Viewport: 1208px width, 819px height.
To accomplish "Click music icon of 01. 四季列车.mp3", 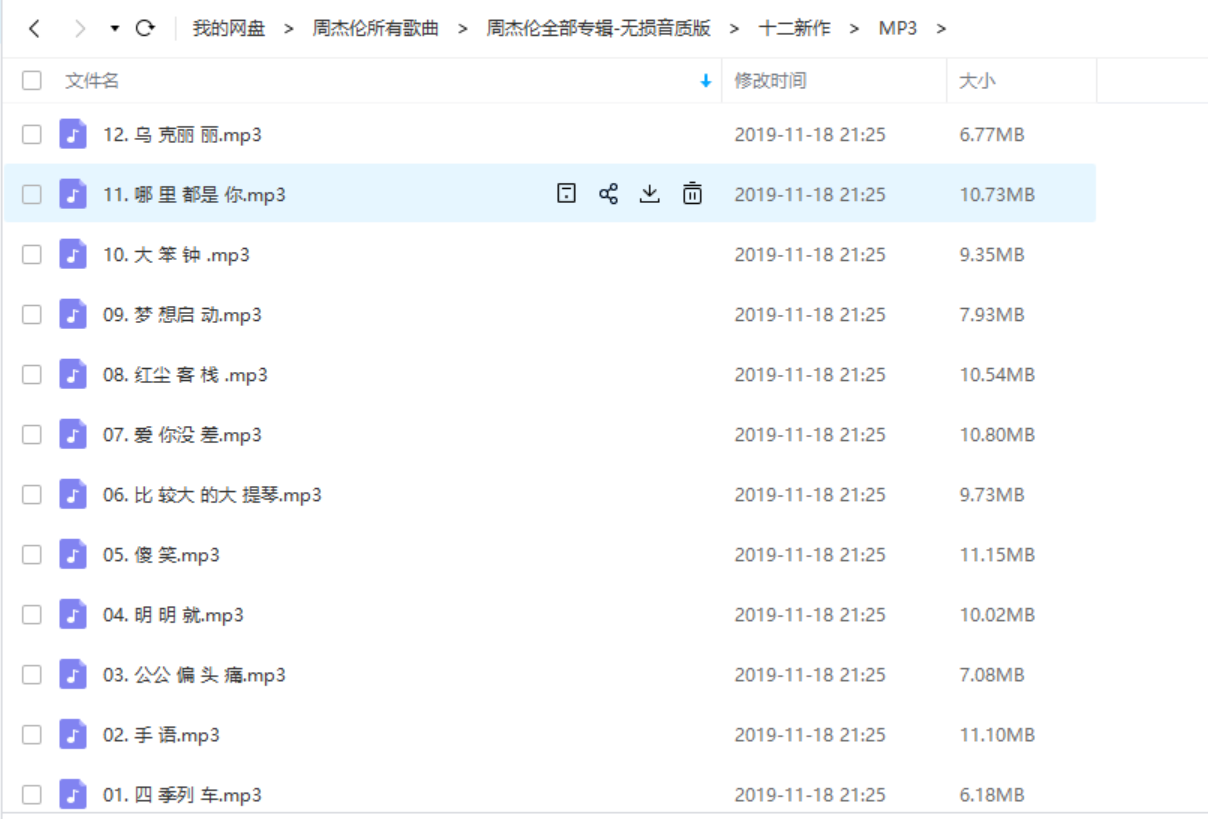I will click(73, 794).
